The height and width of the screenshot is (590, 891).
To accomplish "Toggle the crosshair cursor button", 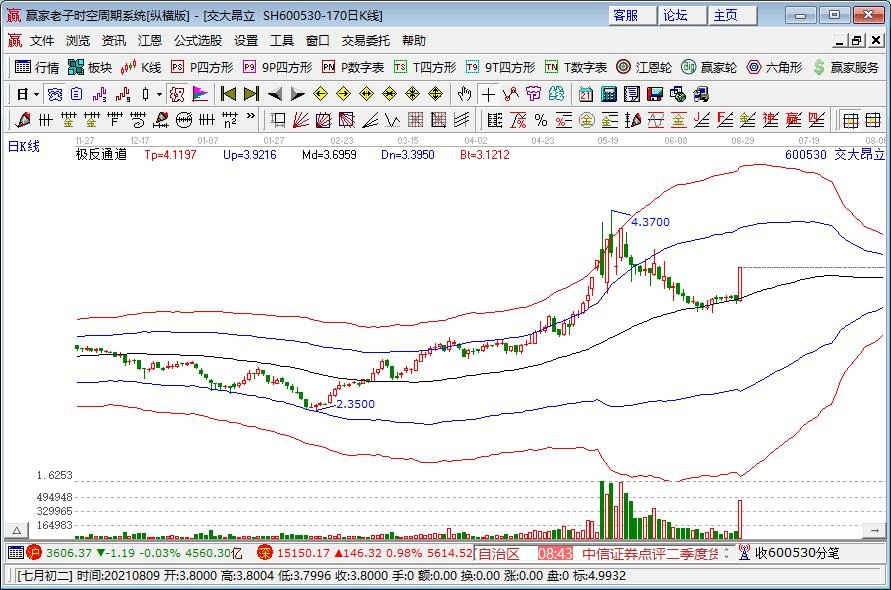I will point(487,94).
